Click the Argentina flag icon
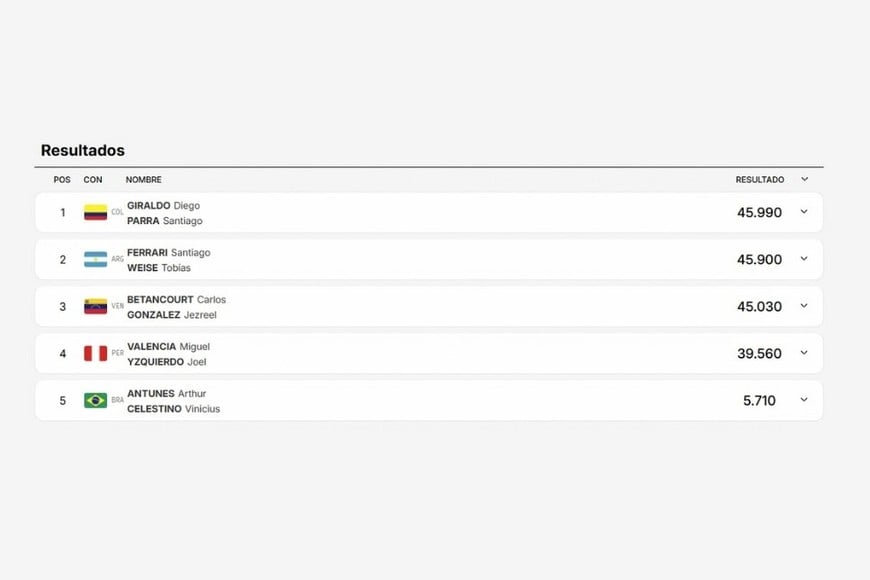This screenshot has height=580, width=870. click(95, 259)
